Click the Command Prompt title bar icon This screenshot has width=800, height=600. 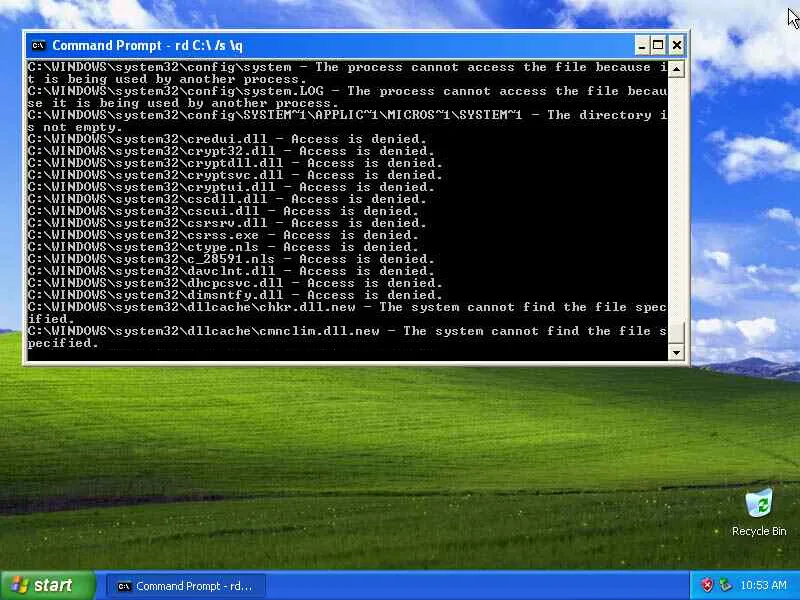[39, 46]
